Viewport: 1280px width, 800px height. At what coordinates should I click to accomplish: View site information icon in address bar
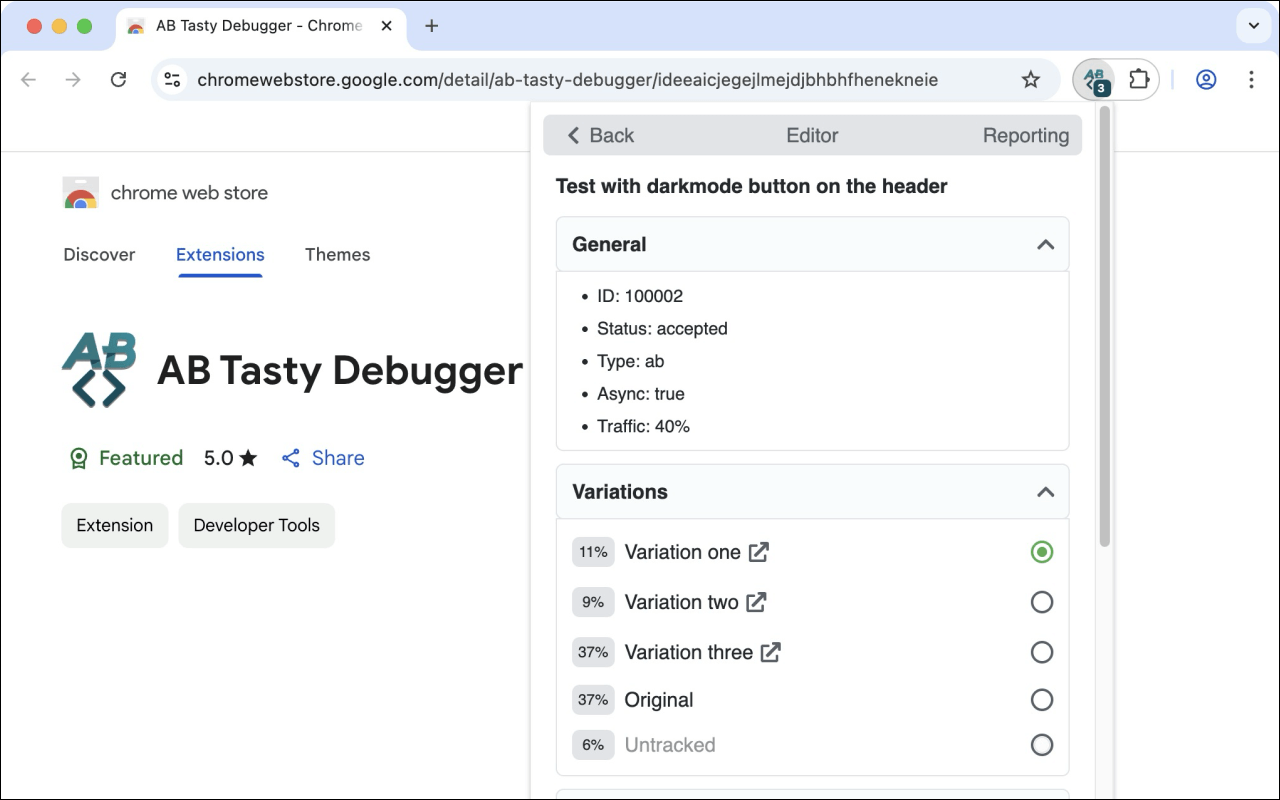click(x=172, y=80)
